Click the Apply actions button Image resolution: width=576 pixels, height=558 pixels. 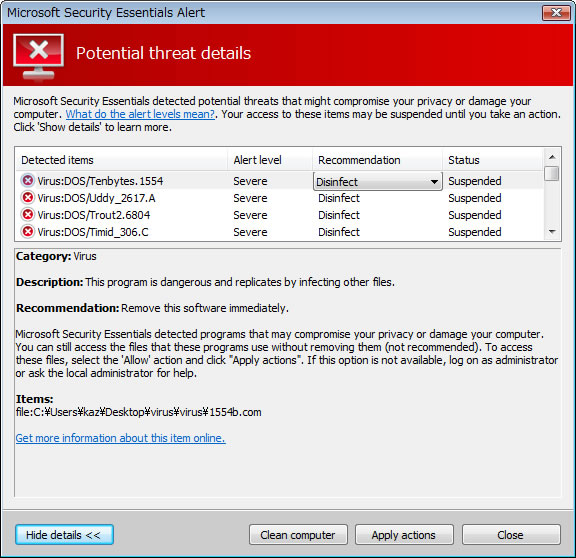coord(404,534)
